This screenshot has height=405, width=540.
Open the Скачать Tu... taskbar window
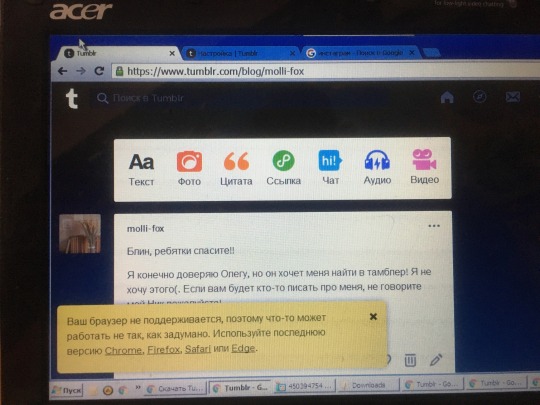[x=176, y=389]
